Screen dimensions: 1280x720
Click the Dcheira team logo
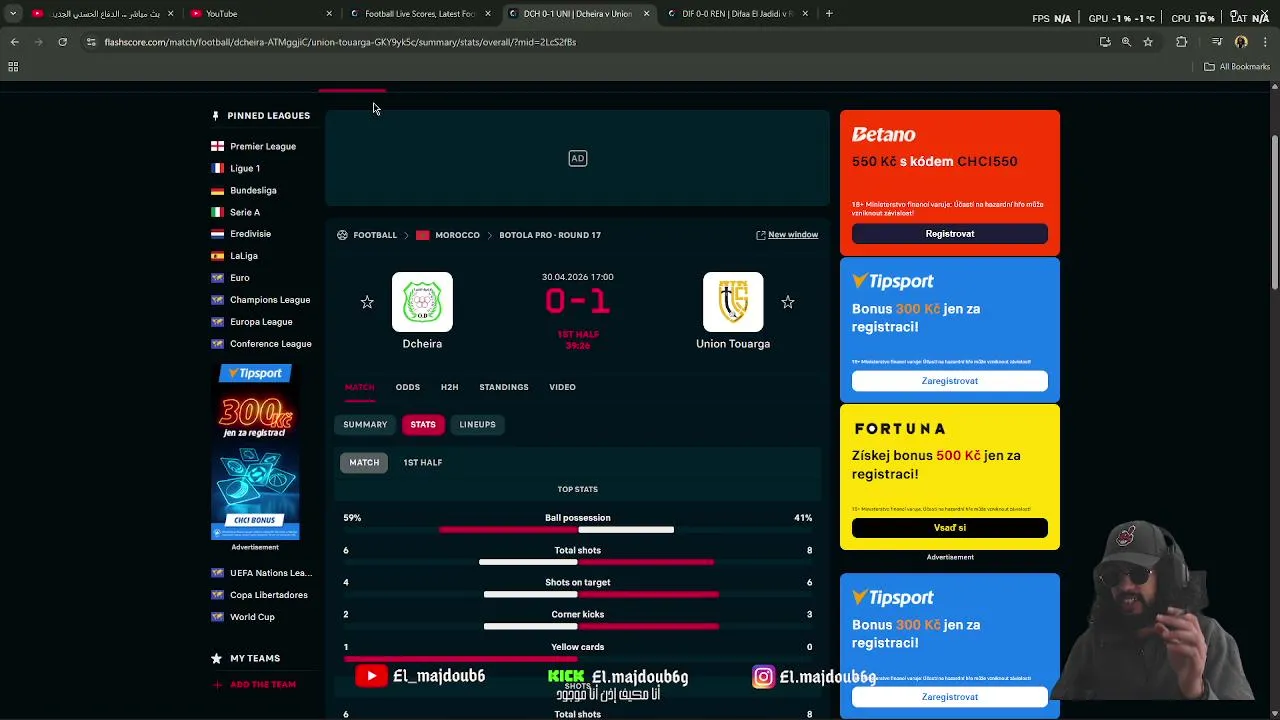[x=422, y=302]
